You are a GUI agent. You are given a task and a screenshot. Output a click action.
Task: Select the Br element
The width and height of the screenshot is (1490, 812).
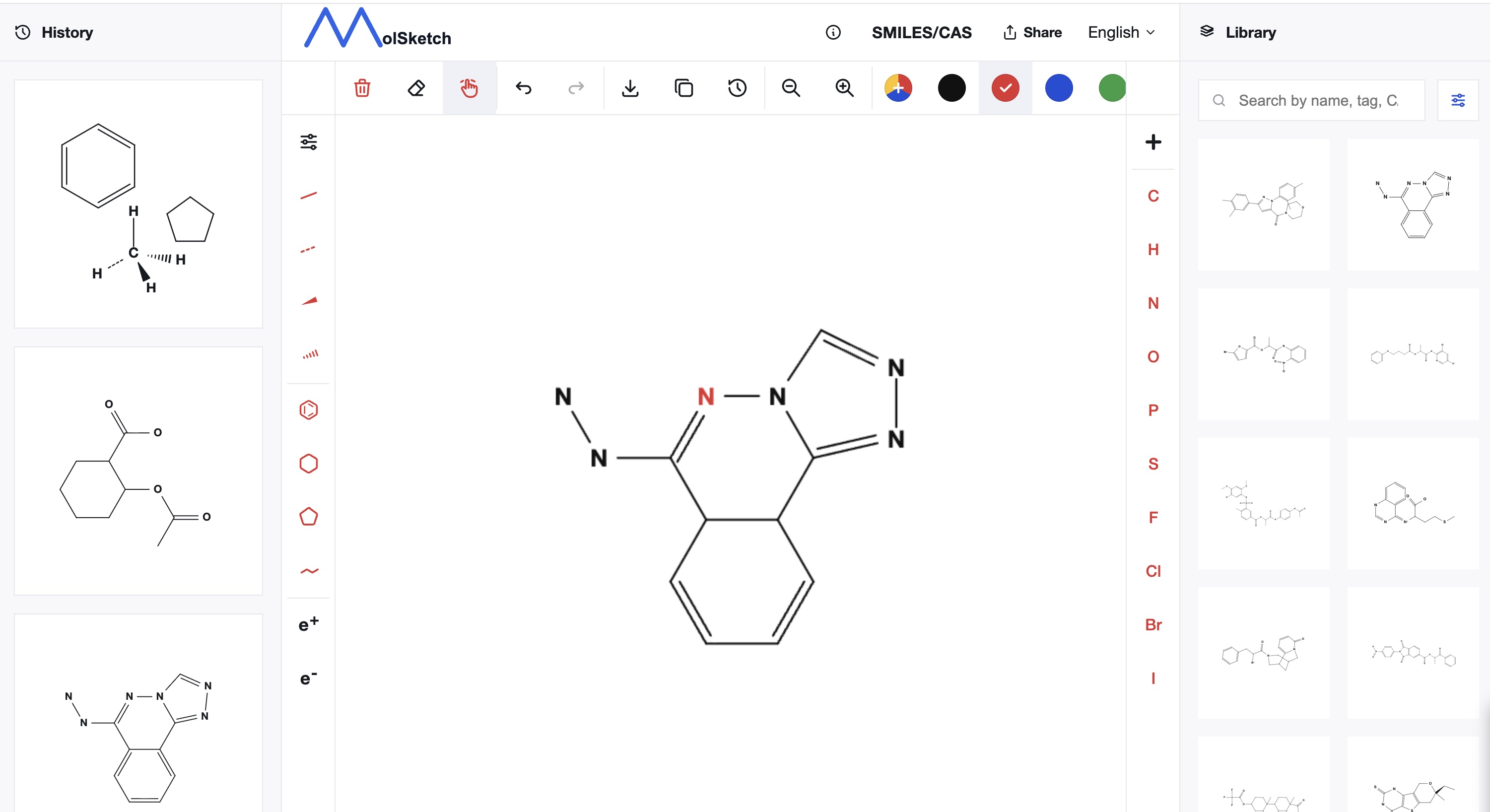click(1153, 624)
